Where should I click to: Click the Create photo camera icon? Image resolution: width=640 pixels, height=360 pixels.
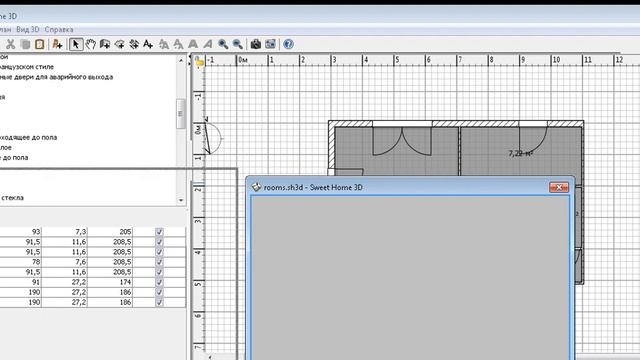coord(256,44)
